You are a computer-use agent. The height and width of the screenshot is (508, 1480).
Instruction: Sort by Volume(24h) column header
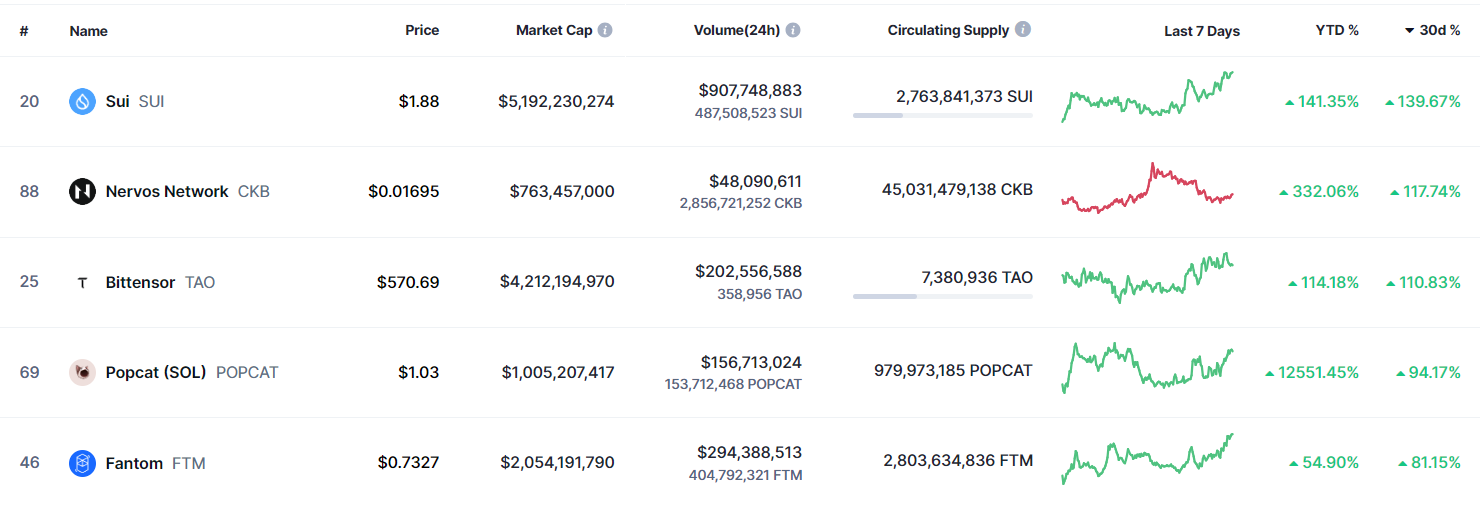737,30
